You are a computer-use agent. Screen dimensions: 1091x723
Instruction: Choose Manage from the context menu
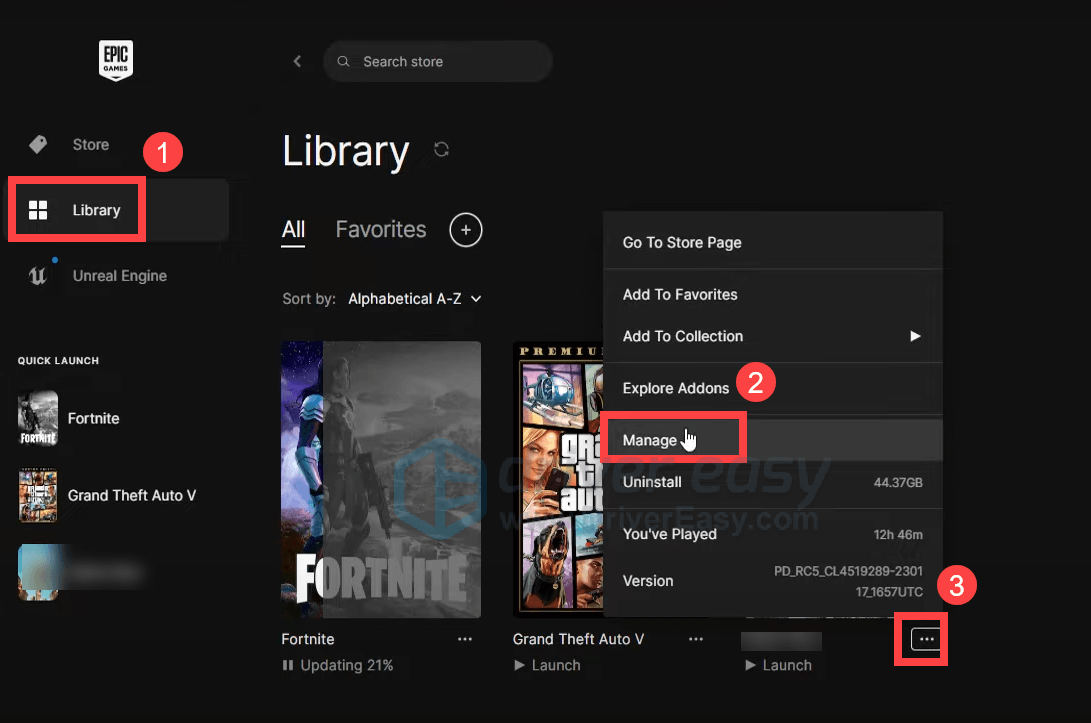tap(650, 440)
